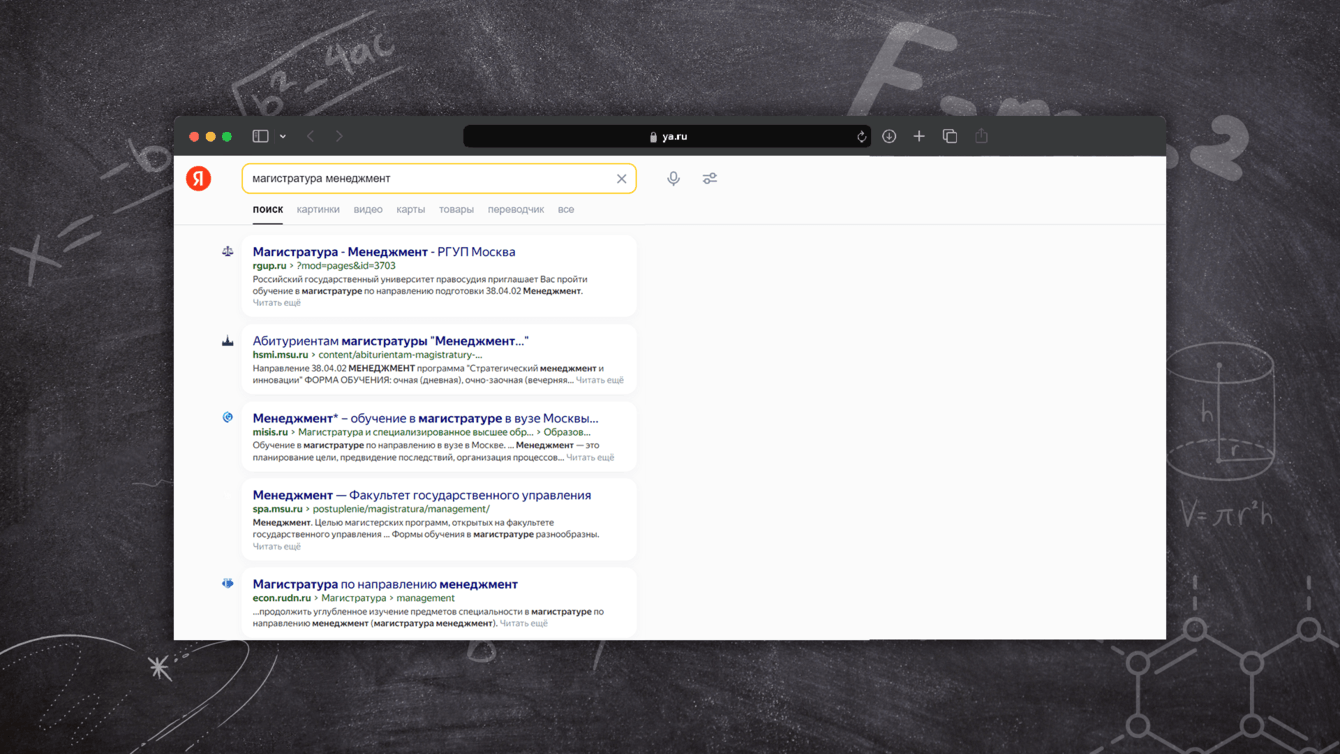Open the Safari downloads icon
Screen dimensions: 1340x754
[889, 136]
